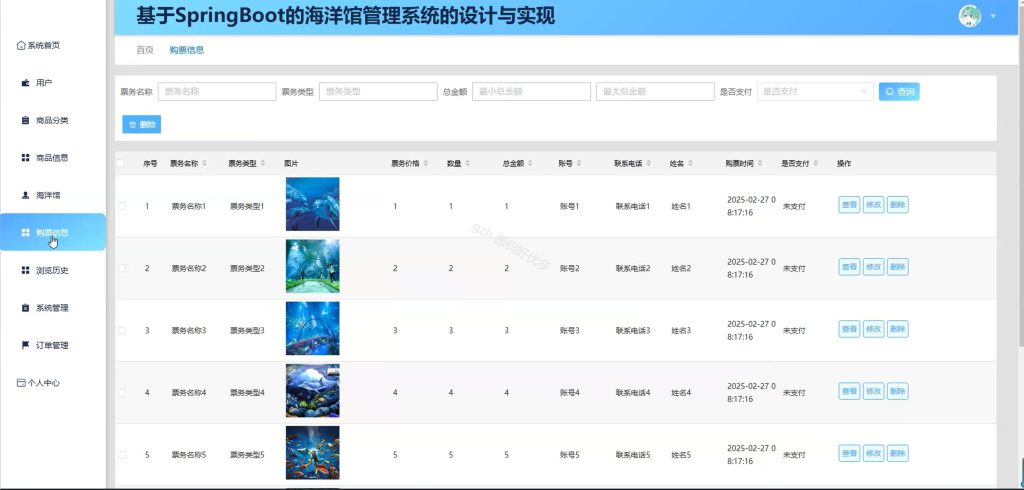Toggle the select-all header checkbox
This screenshot has height=490, width=1024.
(x=120, y=163)
